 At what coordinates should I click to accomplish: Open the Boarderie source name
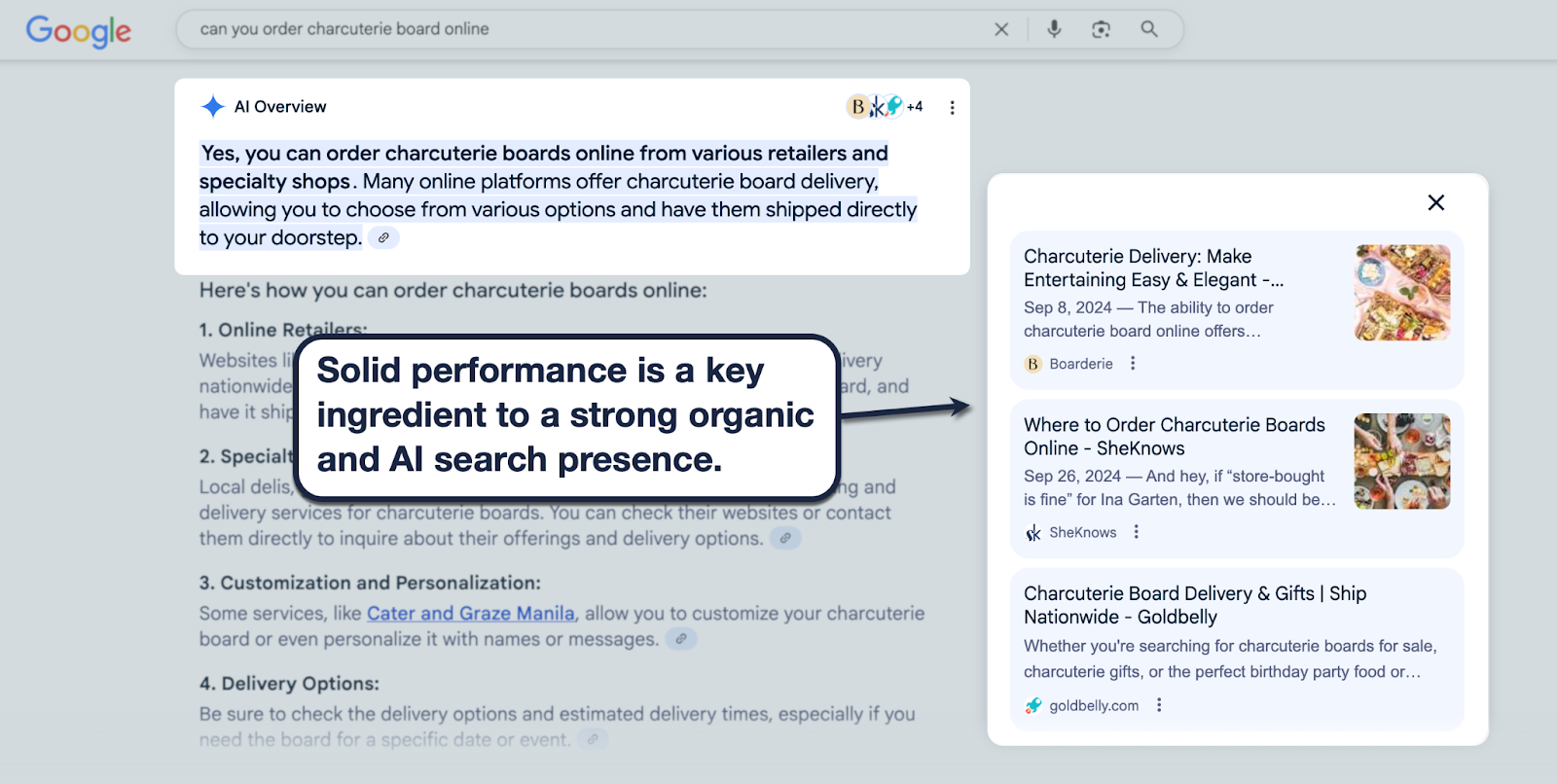point(1080,364)
